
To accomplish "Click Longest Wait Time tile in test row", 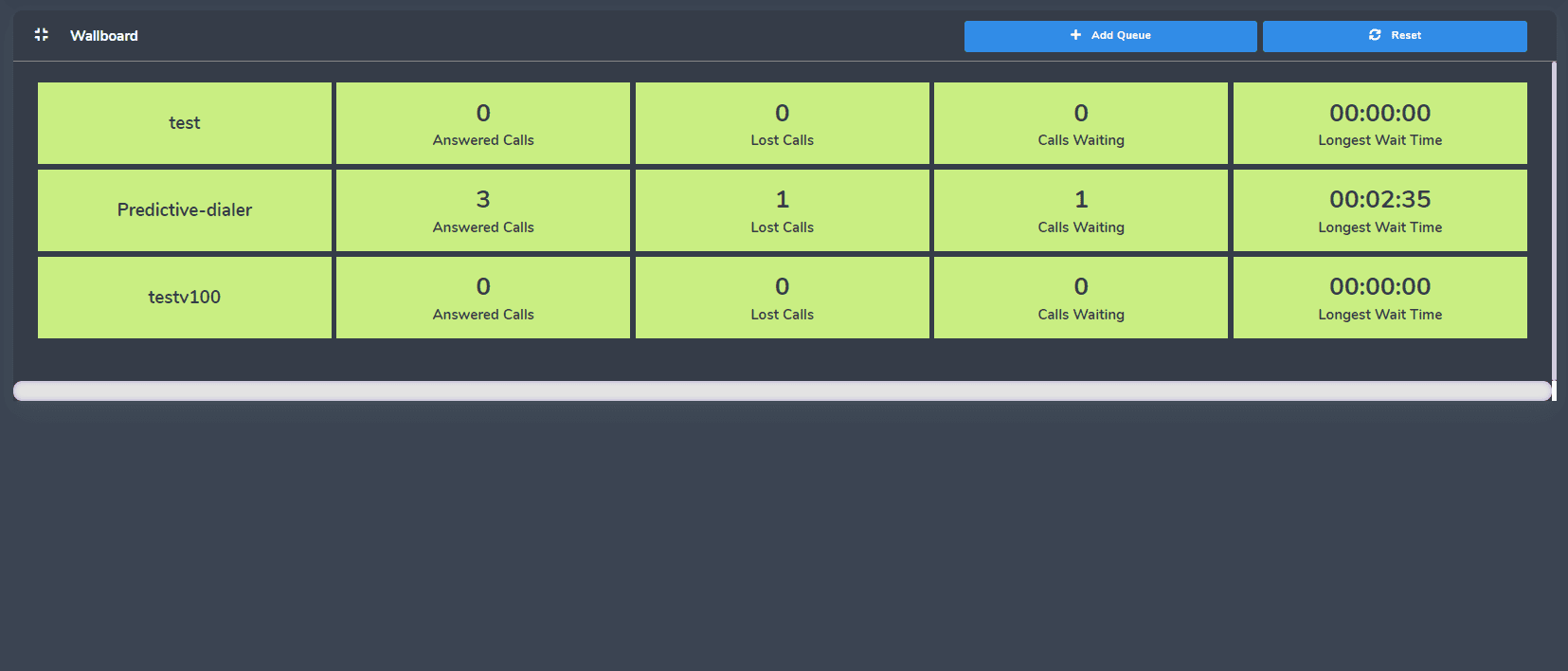I will tap(1380, 123).
